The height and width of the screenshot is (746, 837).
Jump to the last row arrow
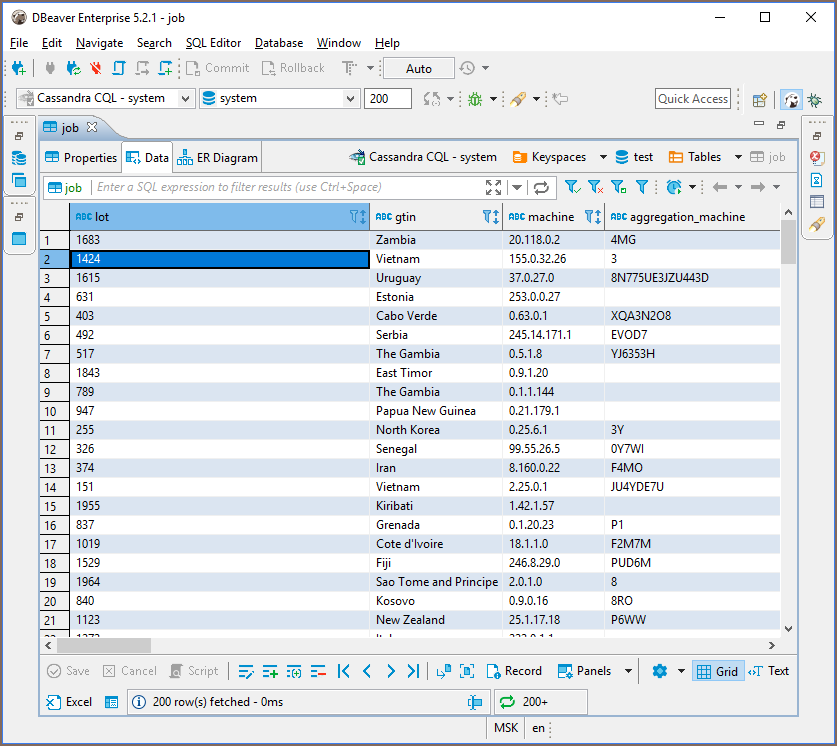(413, 671)
